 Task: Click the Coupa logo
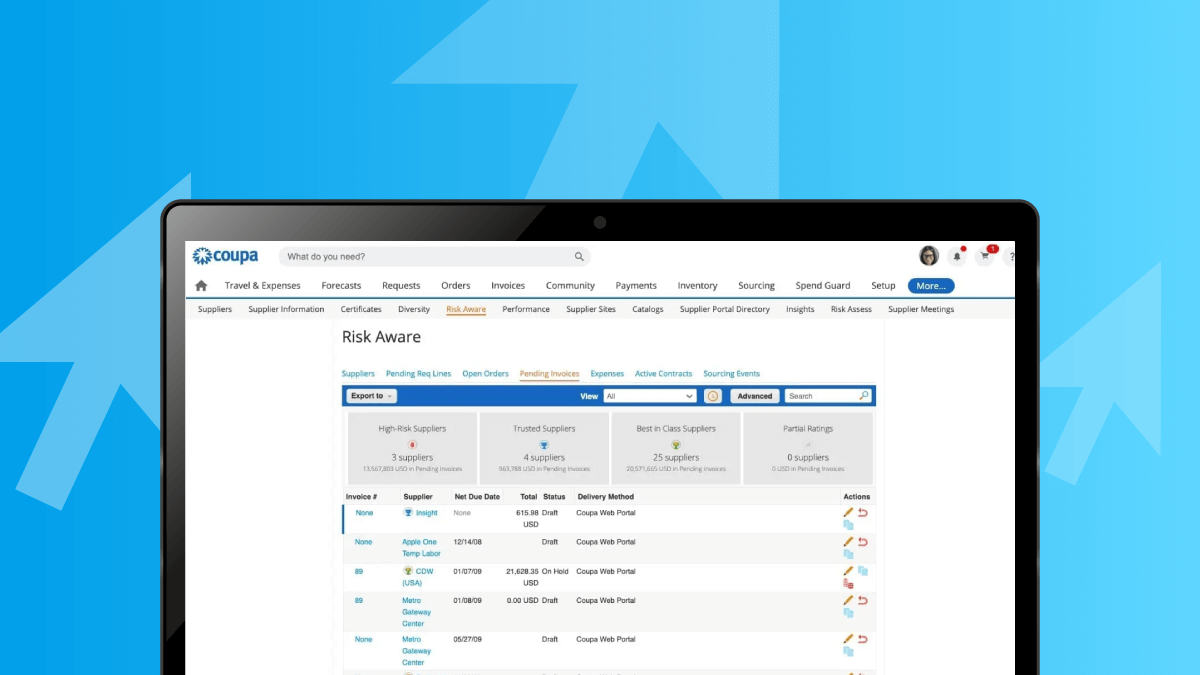pyautogui.click(x=225, y=256)
